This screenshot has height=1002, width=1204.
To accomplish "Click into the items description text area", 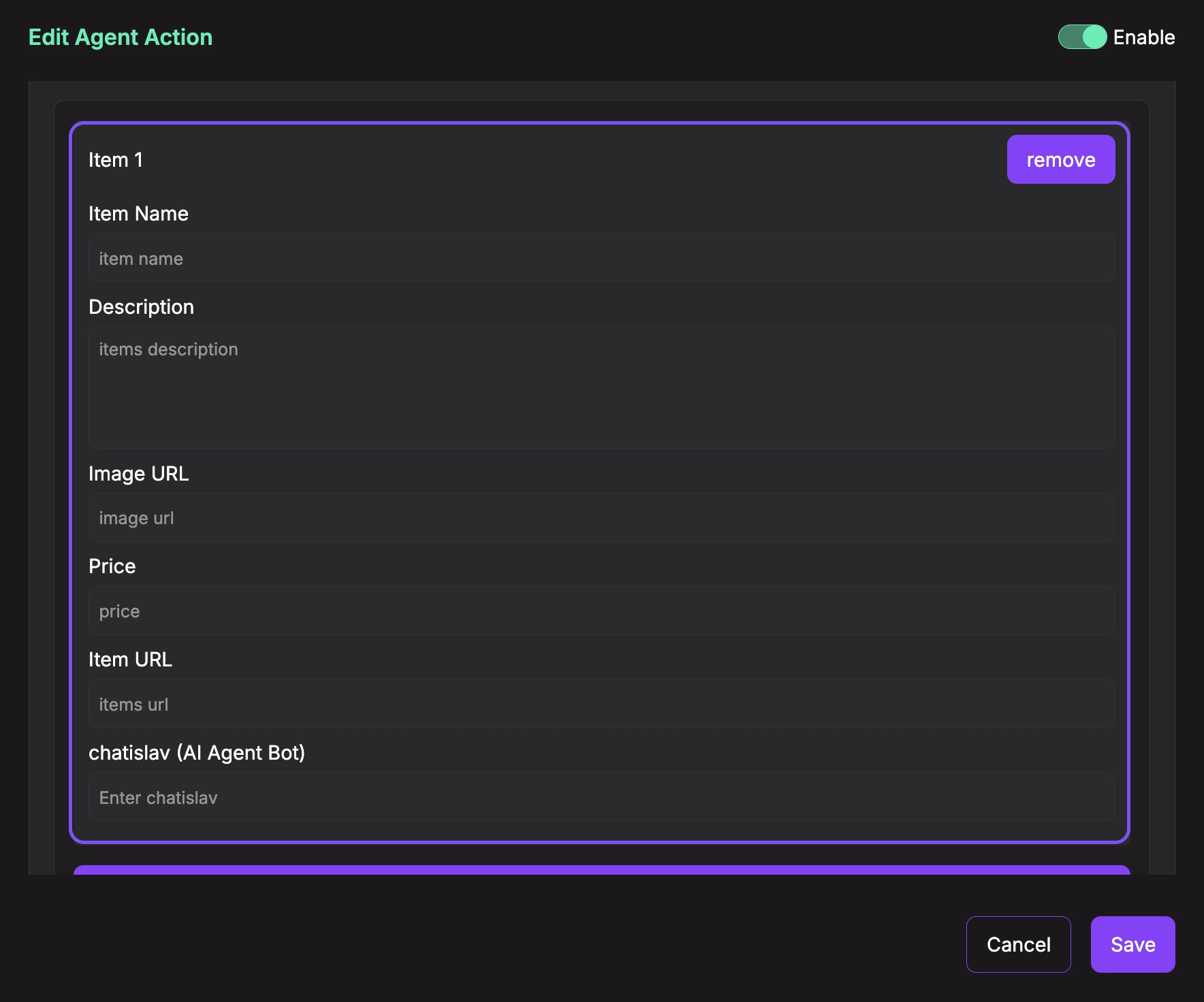I will [x=601, y=387].
